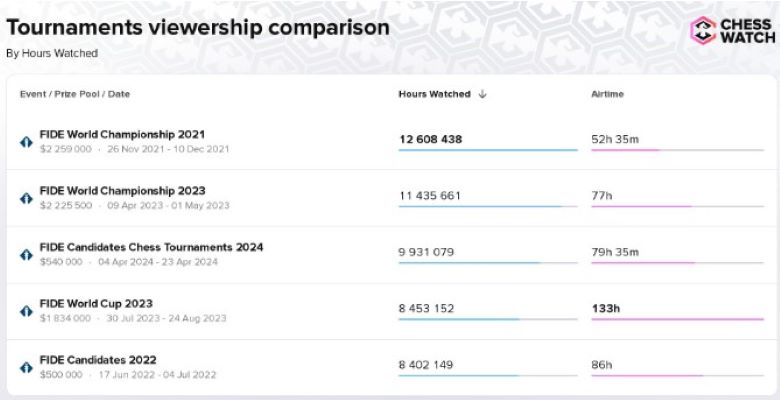Click the Chess Watch logo icon
Screen dimensions: 780x400
[x=704, y=30]
